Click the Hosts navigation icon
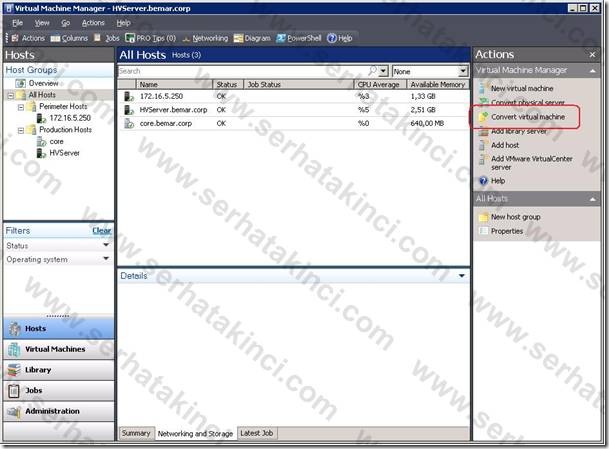The height and width of the screenshot is (449, 609). tap(15, 329)
